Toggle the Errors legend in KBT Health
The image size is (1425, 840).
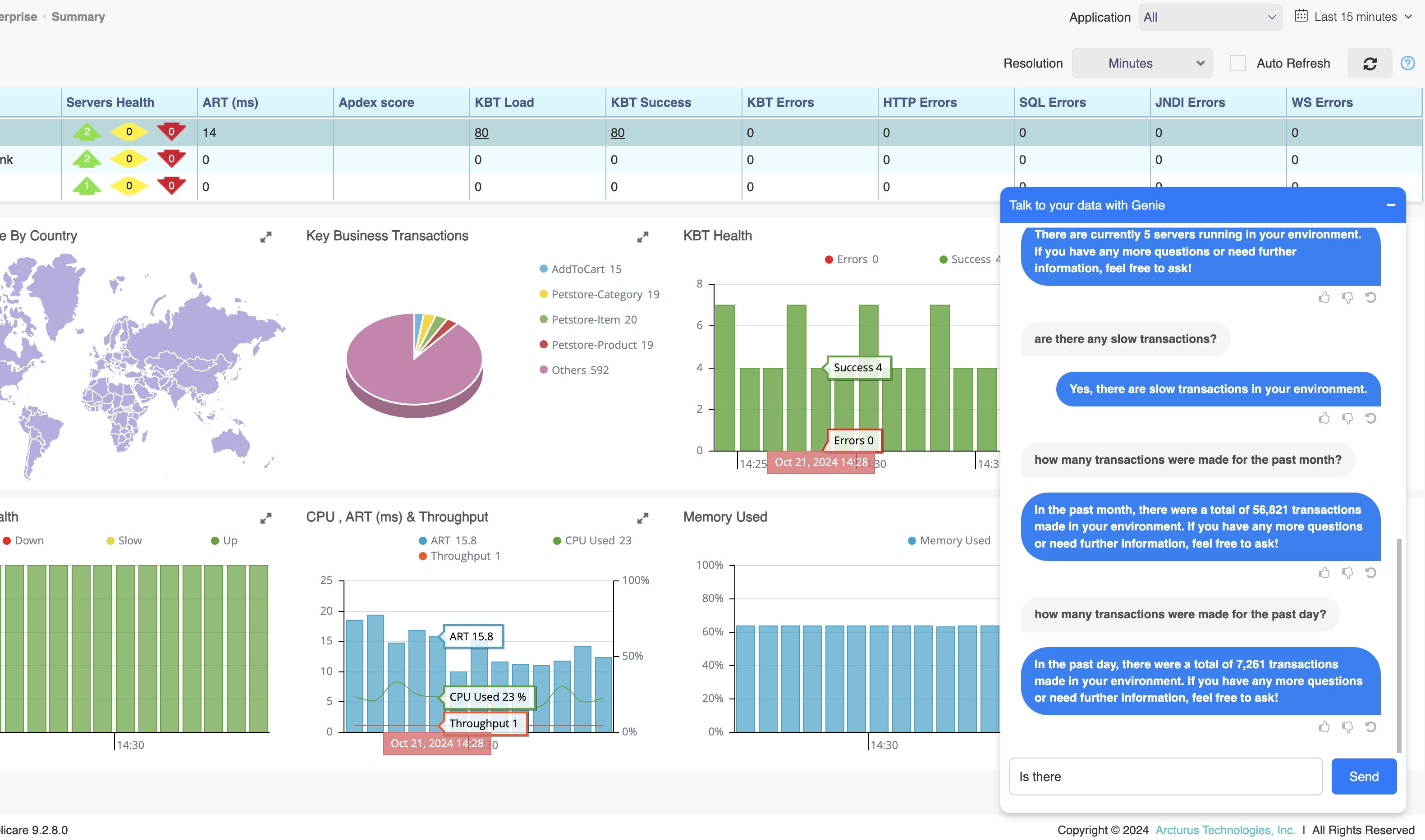pyautogui.click(x=852, y=259)
